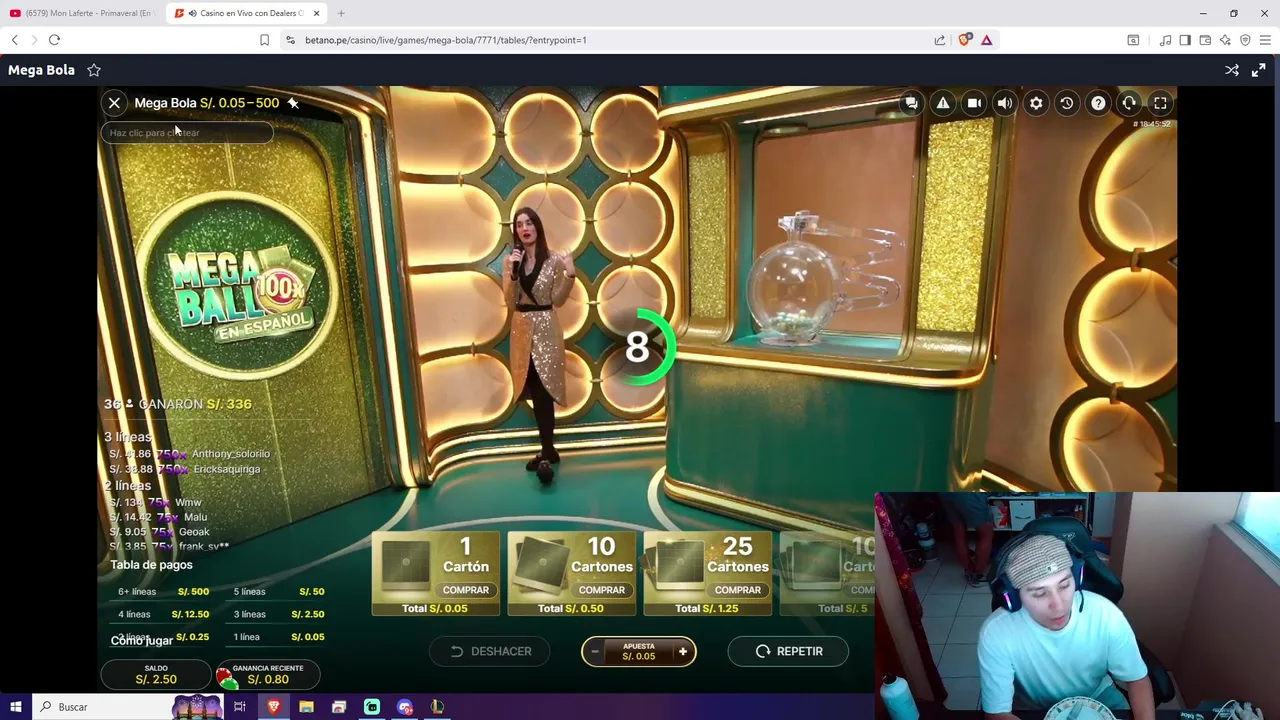
Task: Expand the casino page to fullscreen
Action: (x=1258, y=70)
